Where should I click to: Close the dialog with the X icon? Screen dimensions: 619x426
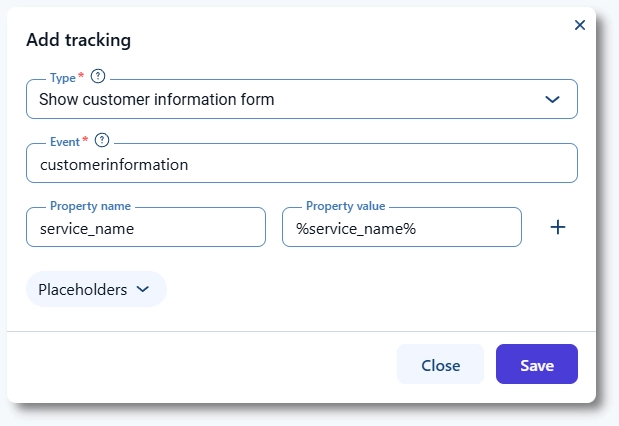580,25
